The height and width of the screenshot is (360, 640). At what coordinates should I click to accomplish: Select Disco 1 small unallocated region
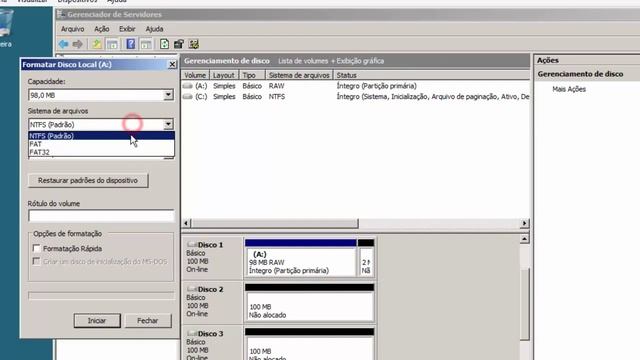tap(366, 258)
